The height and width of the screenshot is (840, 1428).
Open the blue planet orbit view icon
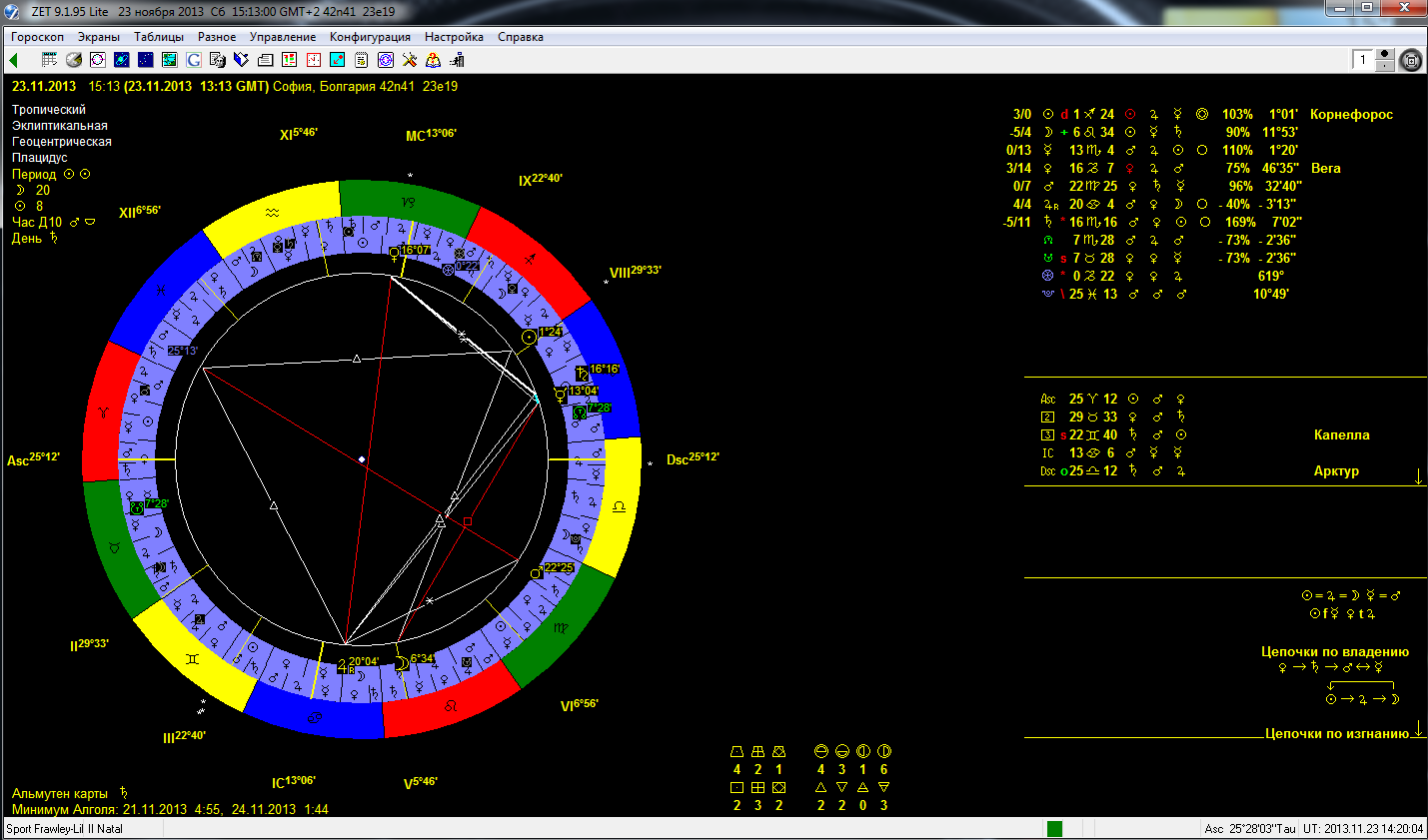tap(122, 60)
